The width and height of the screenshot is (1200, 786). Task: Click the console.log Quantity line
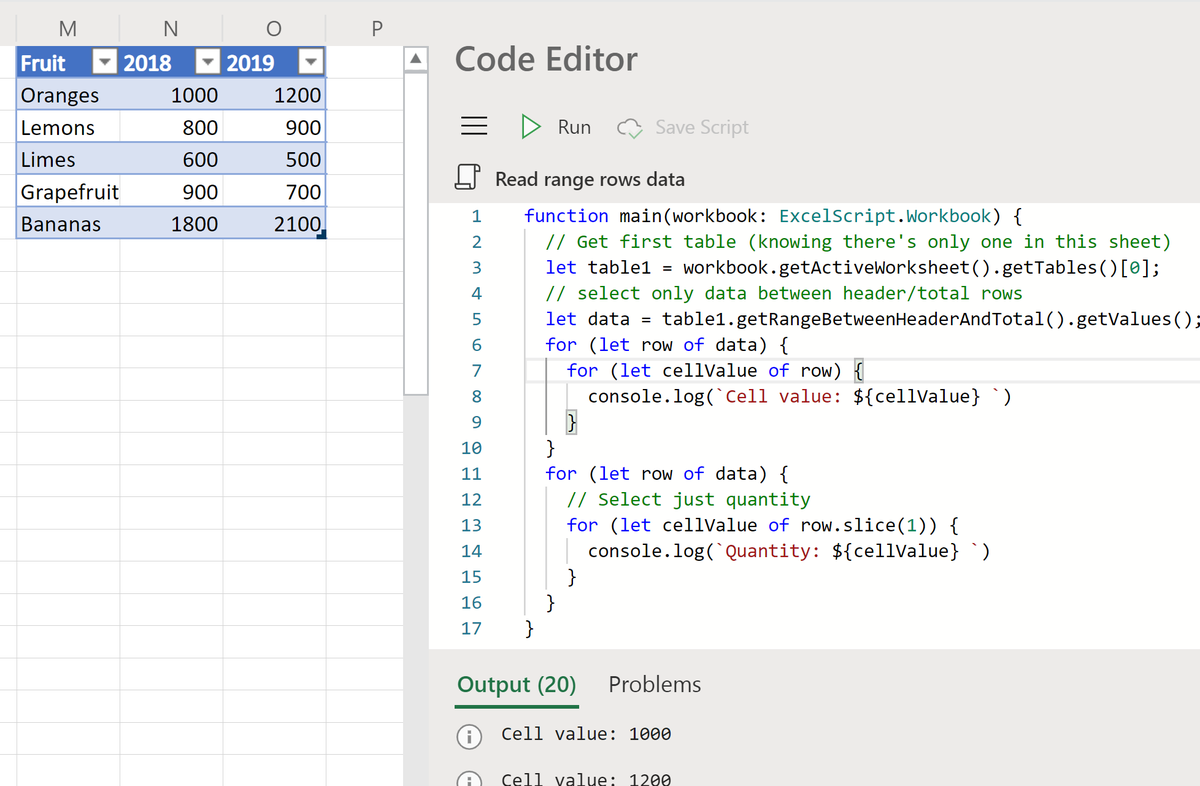click(x=789, y=551)
